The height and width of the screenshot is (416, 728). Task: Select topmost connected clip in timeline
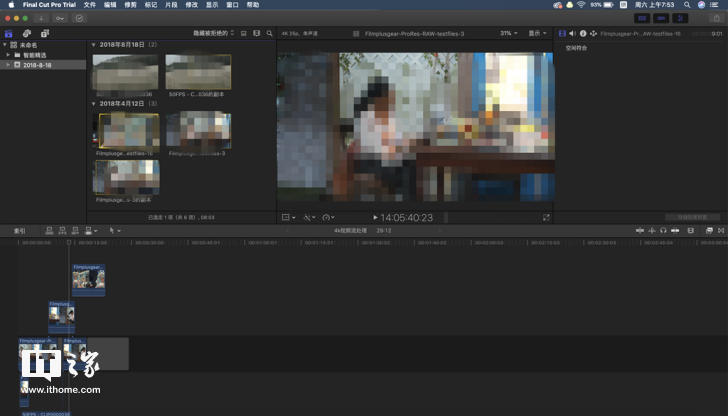(88, 280)
